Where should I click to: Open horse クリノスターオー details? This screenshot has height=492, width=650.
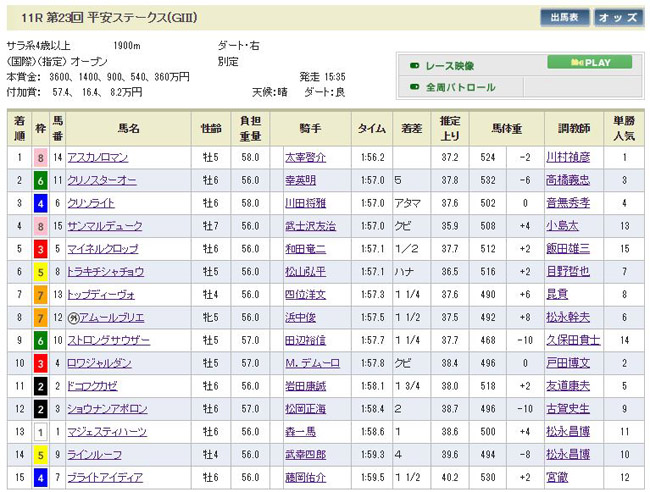102,180
